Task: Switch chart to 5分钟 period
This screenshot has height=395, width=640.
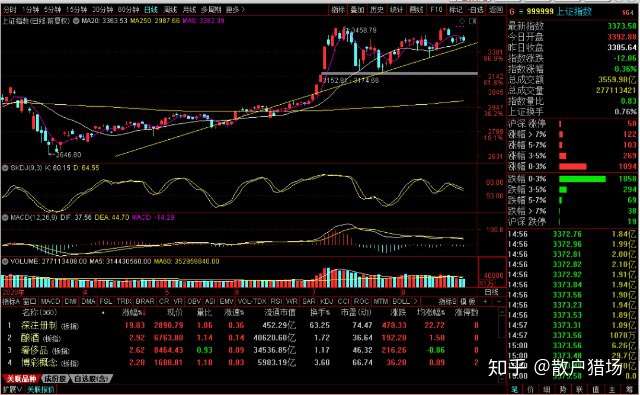Action: 53,9
